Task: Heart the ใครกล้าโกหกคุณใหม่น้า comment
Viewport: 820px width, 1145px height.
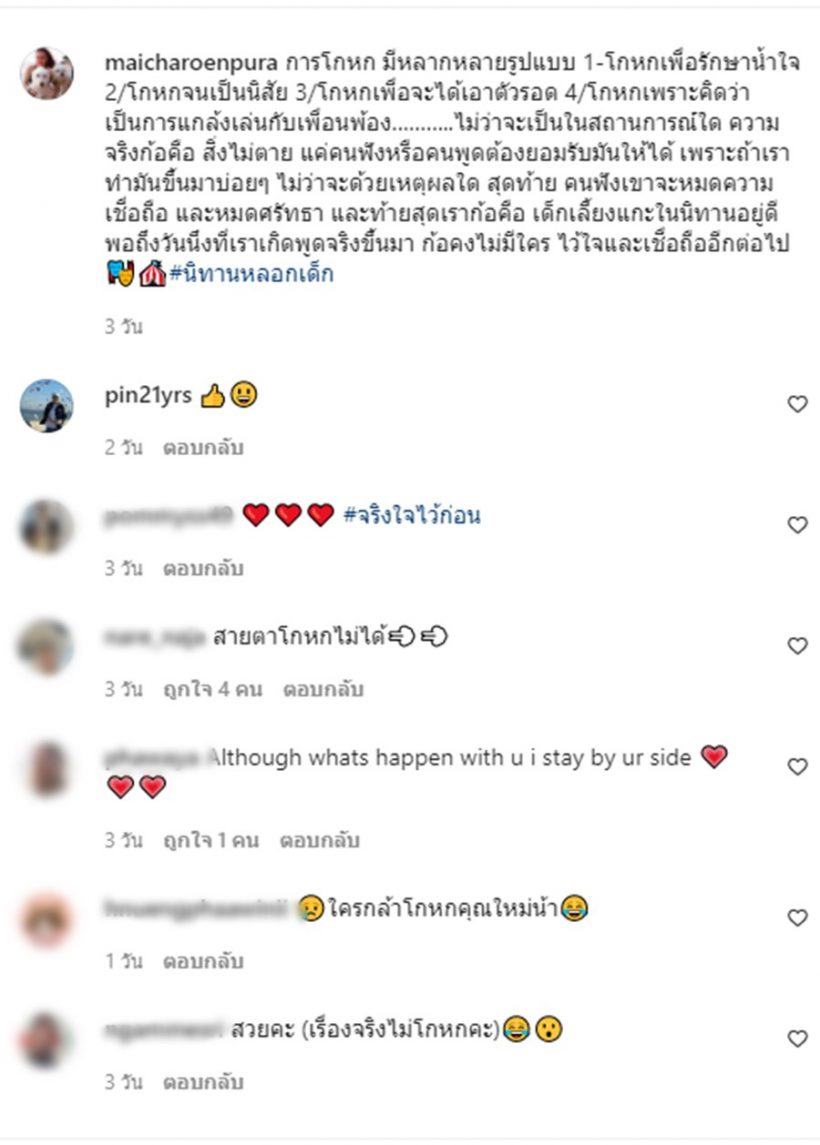Action: 797,917
